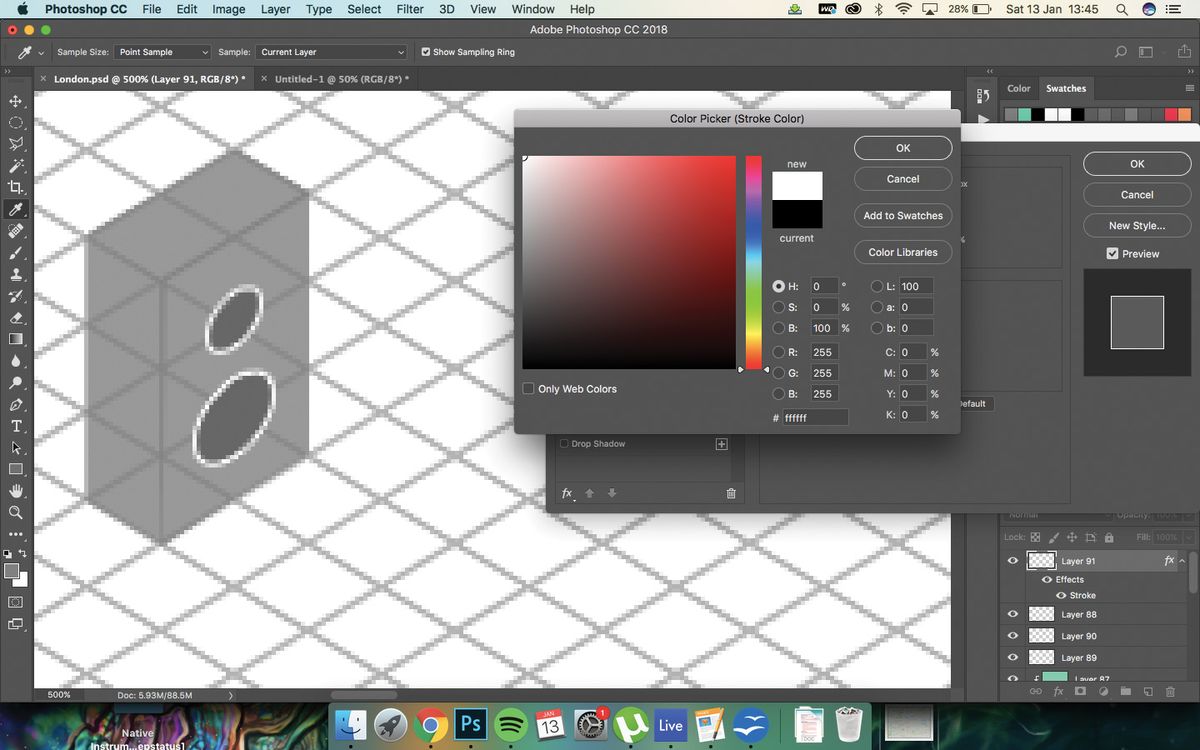Screen dimensions: 1200x750
Task: Open the Filter menu
Action: click(x=410, y=9)
